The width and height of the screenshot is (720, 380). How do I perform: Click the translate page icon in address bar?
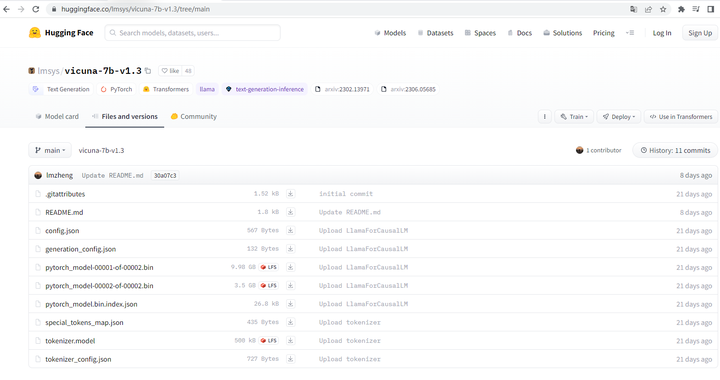pyautogui.click(x=634, y=9)
